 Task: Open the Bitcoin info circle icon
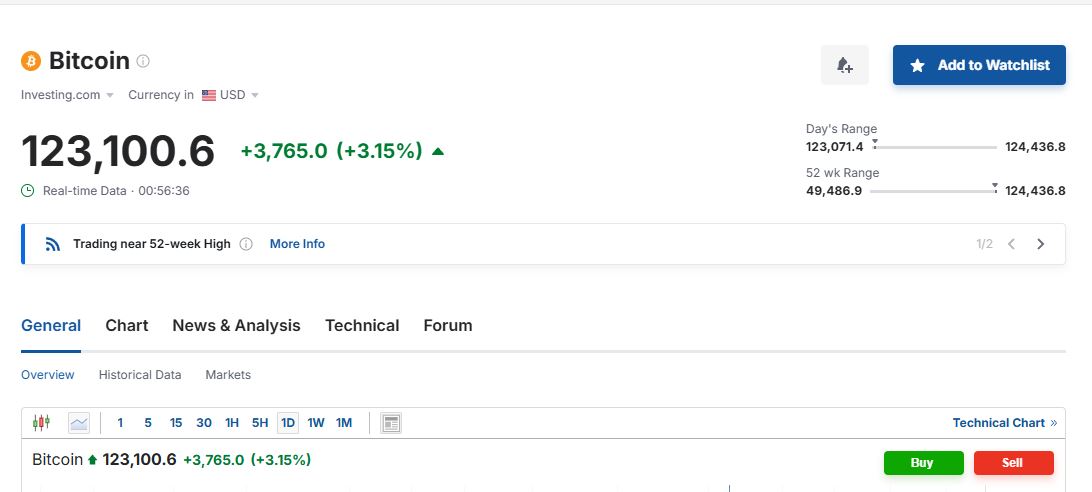click(x=143, y=61)
